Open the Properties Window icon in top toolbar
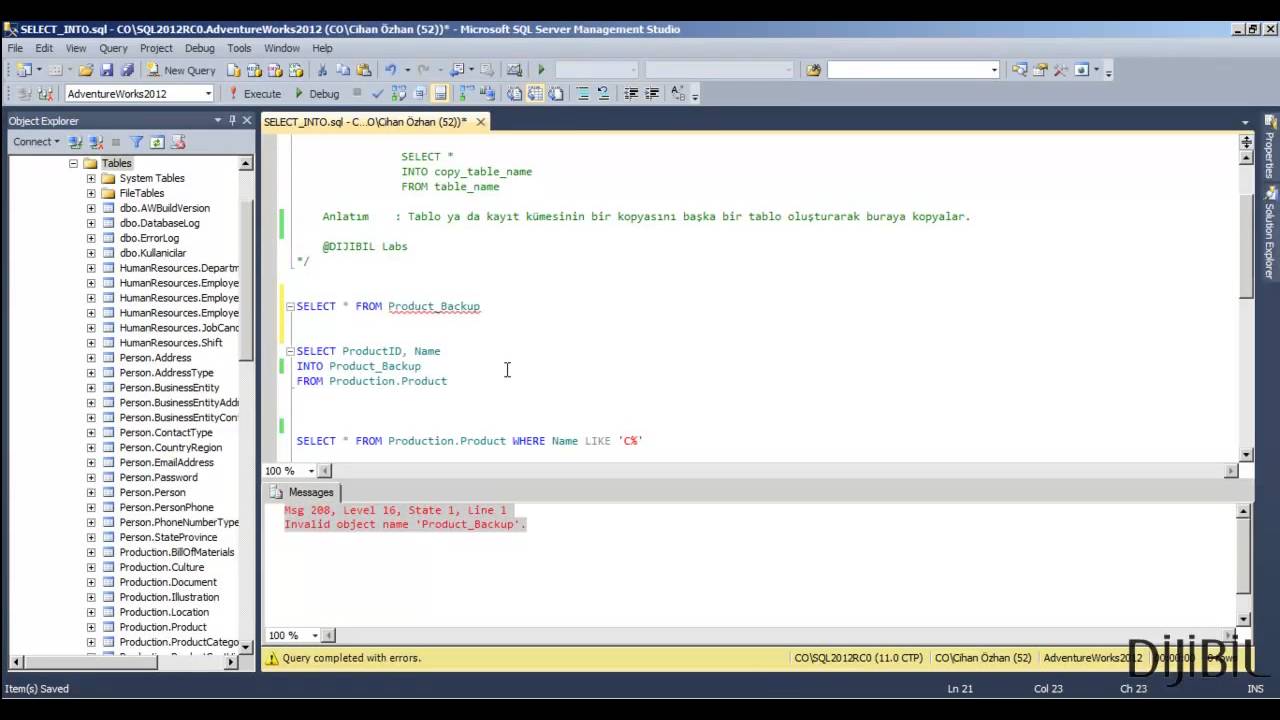 click(x=1040, y=70)
